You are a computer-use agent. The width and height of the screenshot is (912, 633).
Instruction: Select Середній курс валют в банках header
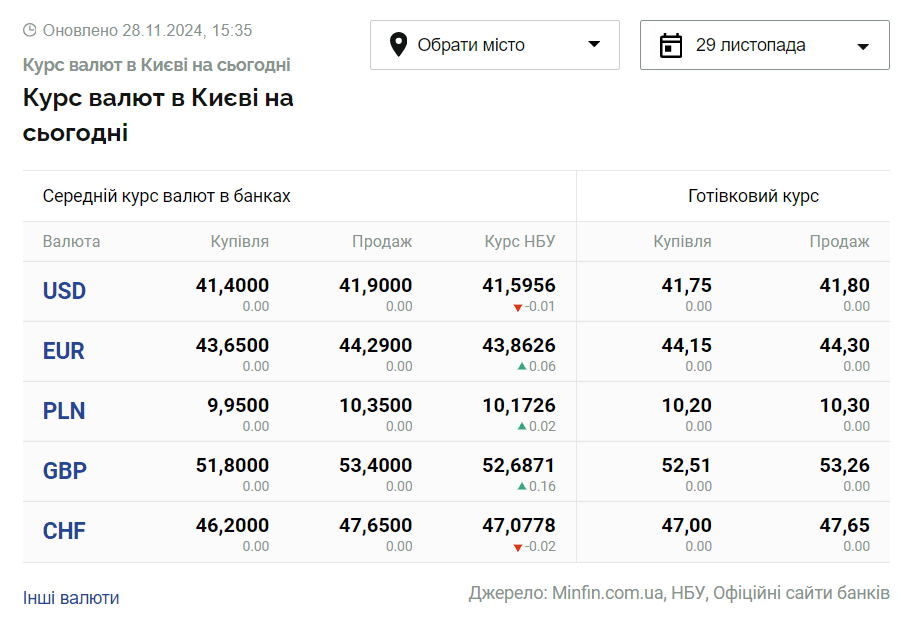click(166, 196)
